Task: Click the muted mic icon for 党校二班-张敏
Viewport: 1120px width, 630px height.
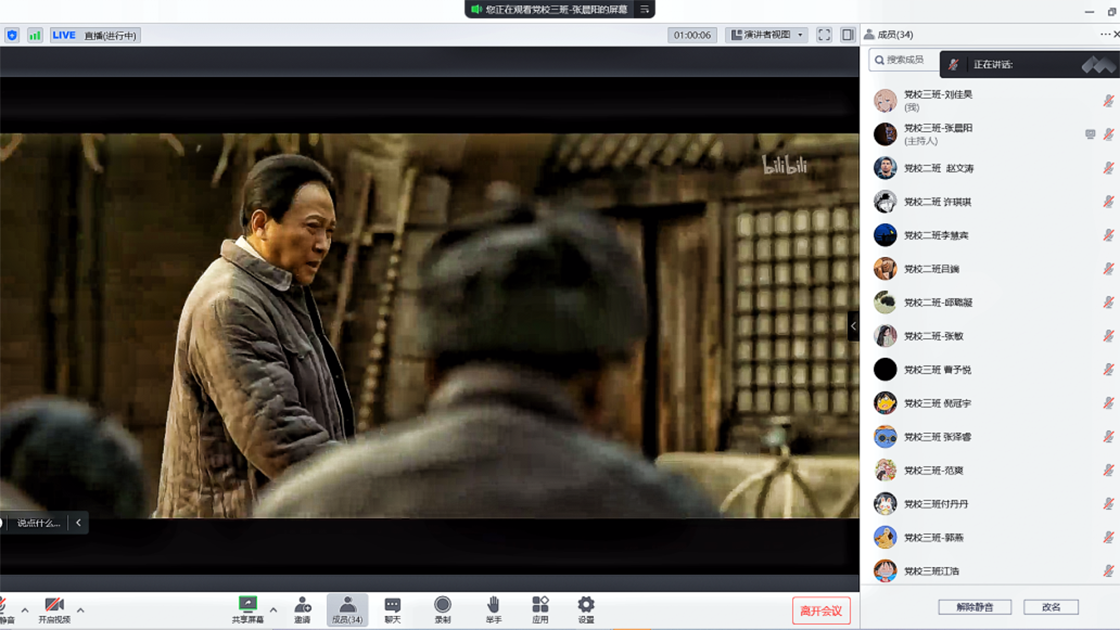Action: (x=1109, y=336)
